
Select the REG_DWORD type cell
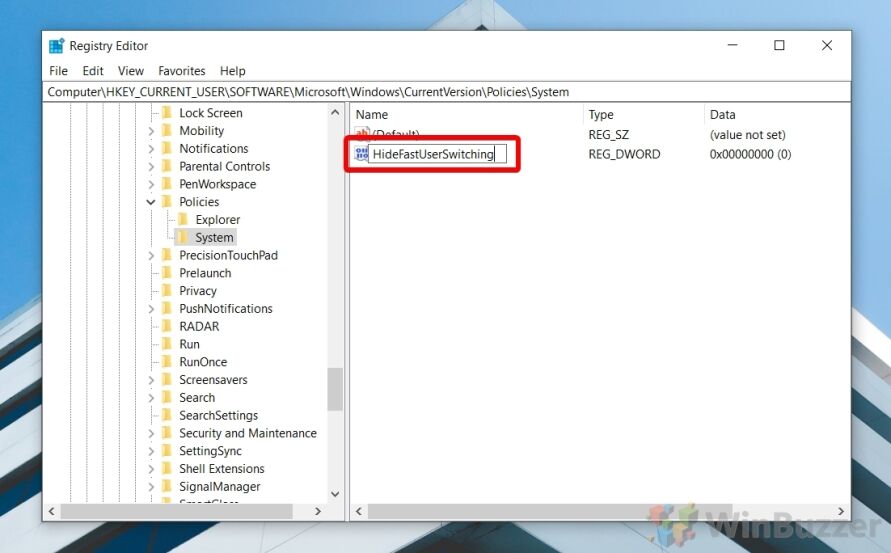pos(624,154)
